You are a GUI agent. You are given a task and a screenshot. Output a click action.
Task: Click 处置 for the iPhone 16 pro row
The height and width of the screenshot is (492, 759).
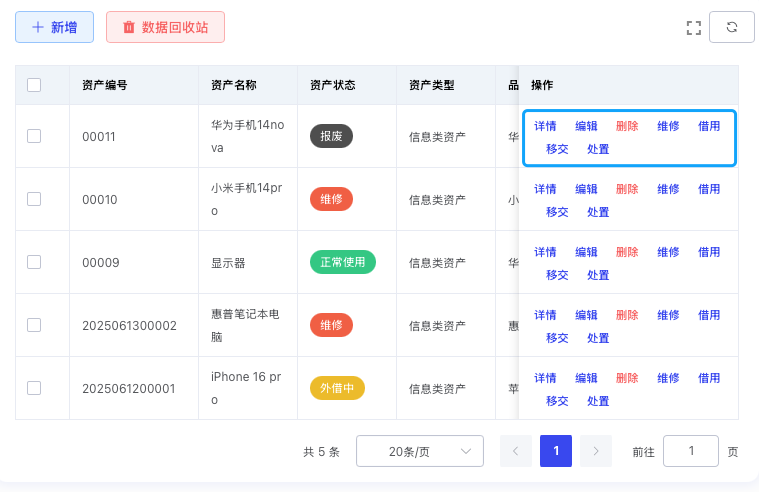pyautogui.click(x=598, y=401)
